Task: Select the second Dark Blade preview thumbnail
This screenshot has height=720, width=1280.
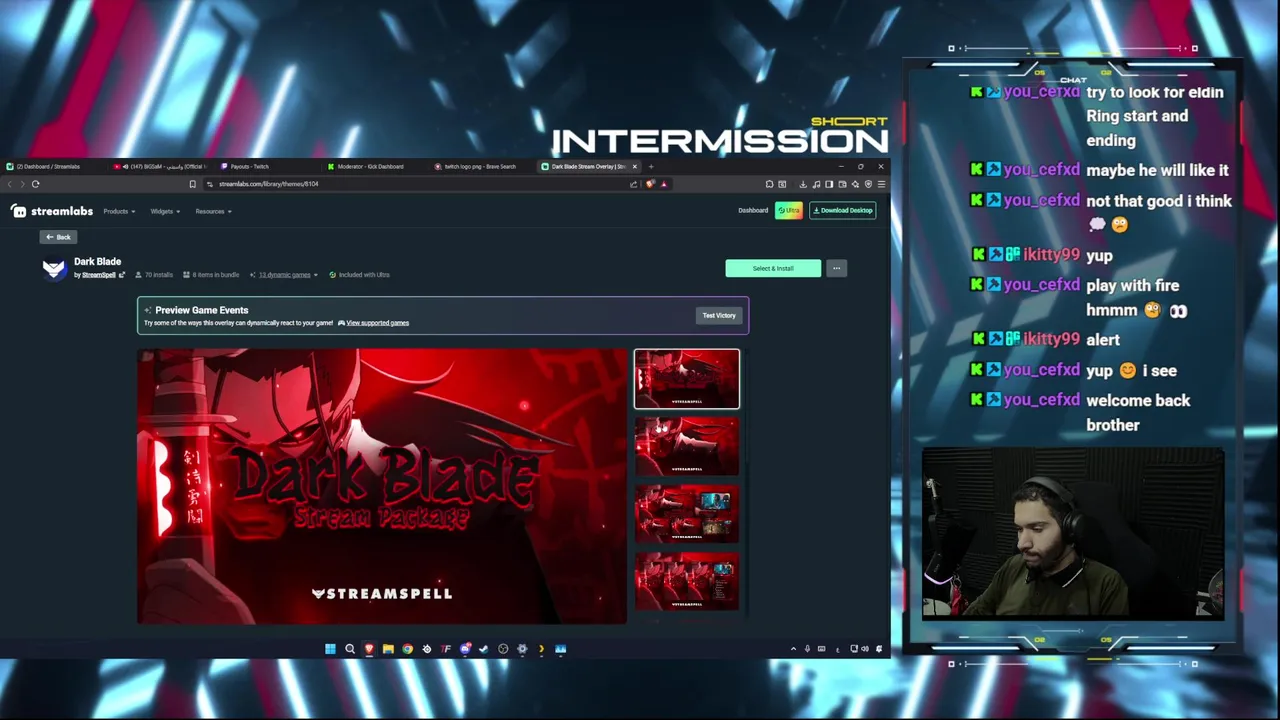Action: point(687,446)
